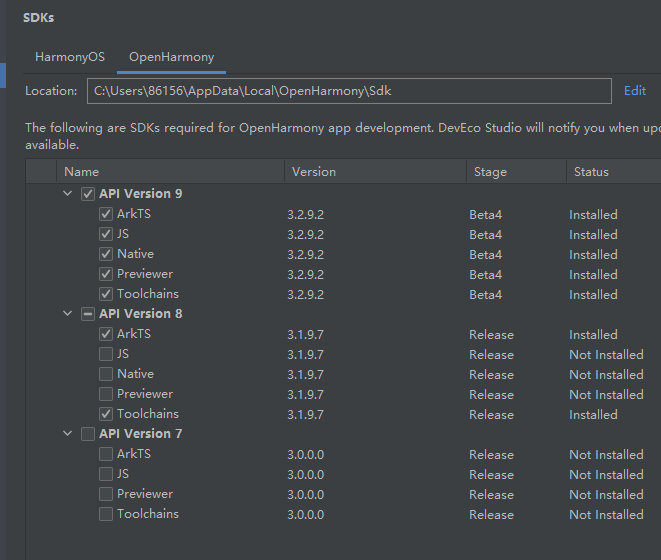661x560 pixels.
Task: Uncheck Toolchains under API Version 9
Action: [106, 294]
